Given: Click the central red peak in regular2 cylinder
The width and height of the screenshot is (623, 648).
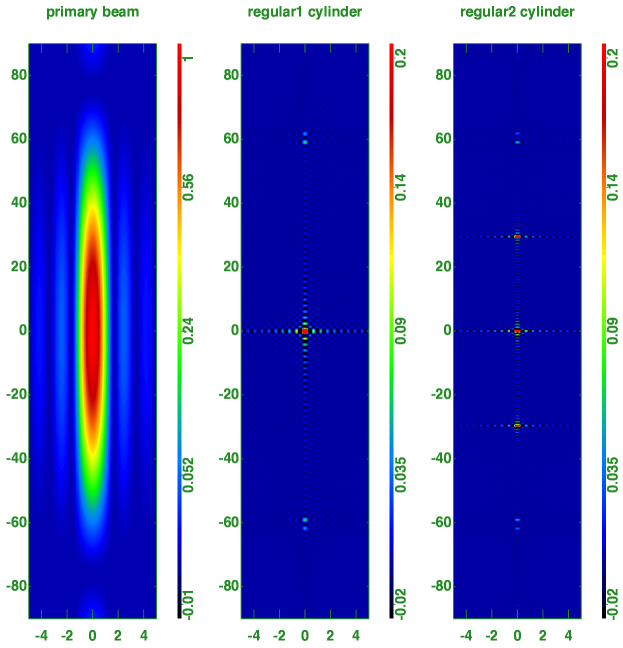Looking at the screenshot, I should pyautogui.click(x=517, y=331).
